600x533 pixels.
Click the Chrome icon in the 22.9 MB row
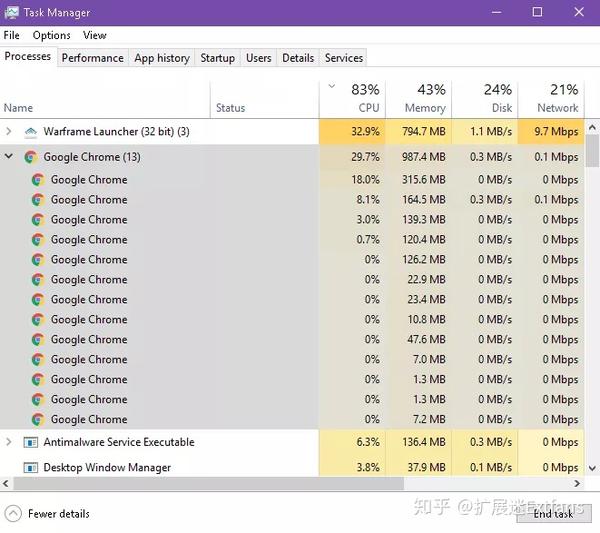click(x=38, y=280)
